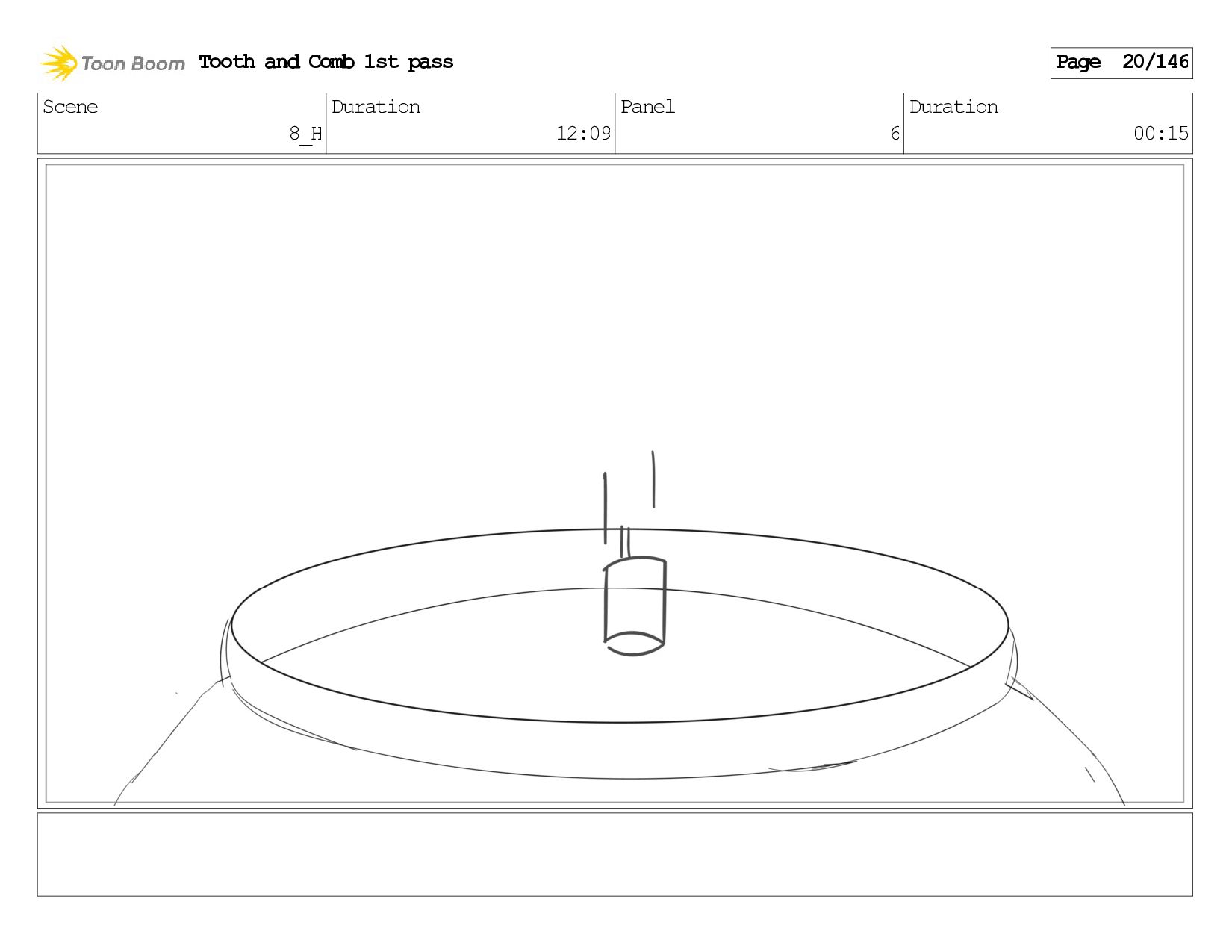
Task: Click the Toon Boom logo
Action: [x=112, y=63]
